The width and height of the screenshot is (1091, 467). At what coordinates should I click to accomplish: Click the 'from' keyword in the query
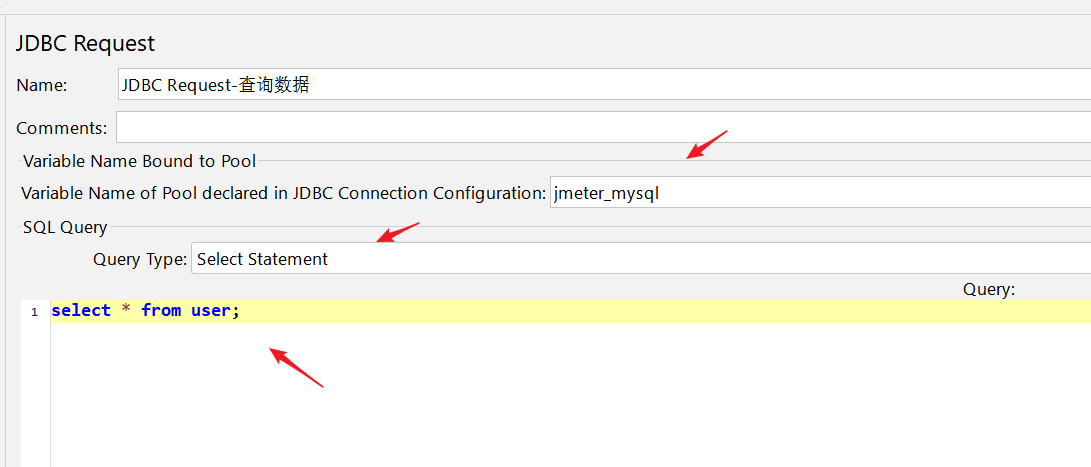click(161, 311)
